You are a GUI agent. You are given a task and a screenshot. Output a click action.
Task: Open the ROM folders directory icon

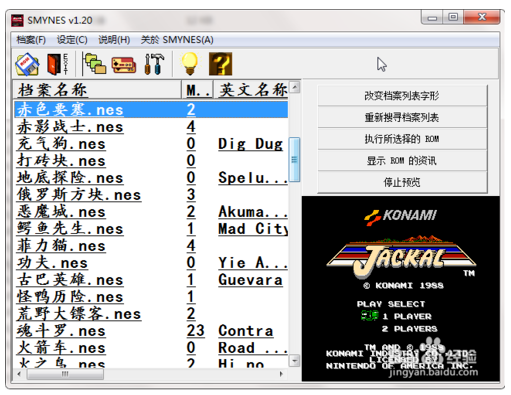94,64
